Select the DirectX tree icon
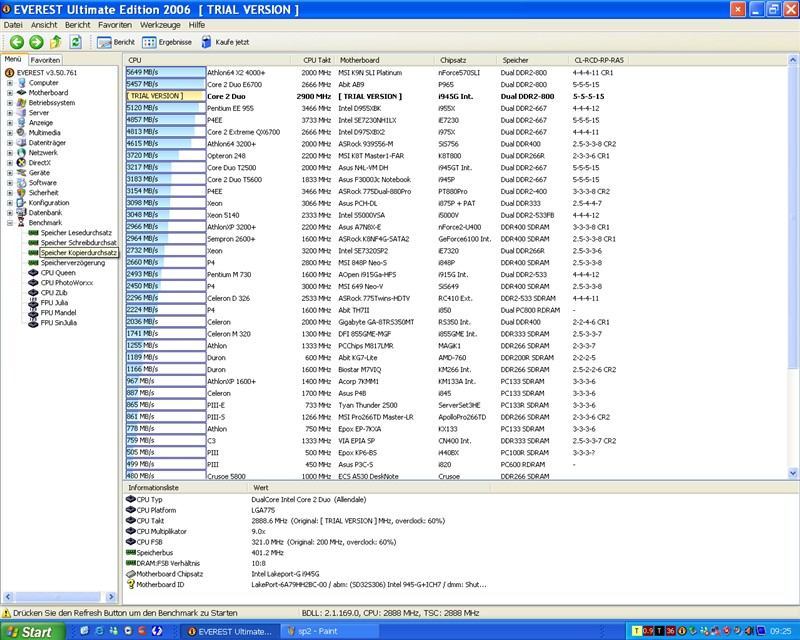 pos(21,162)
